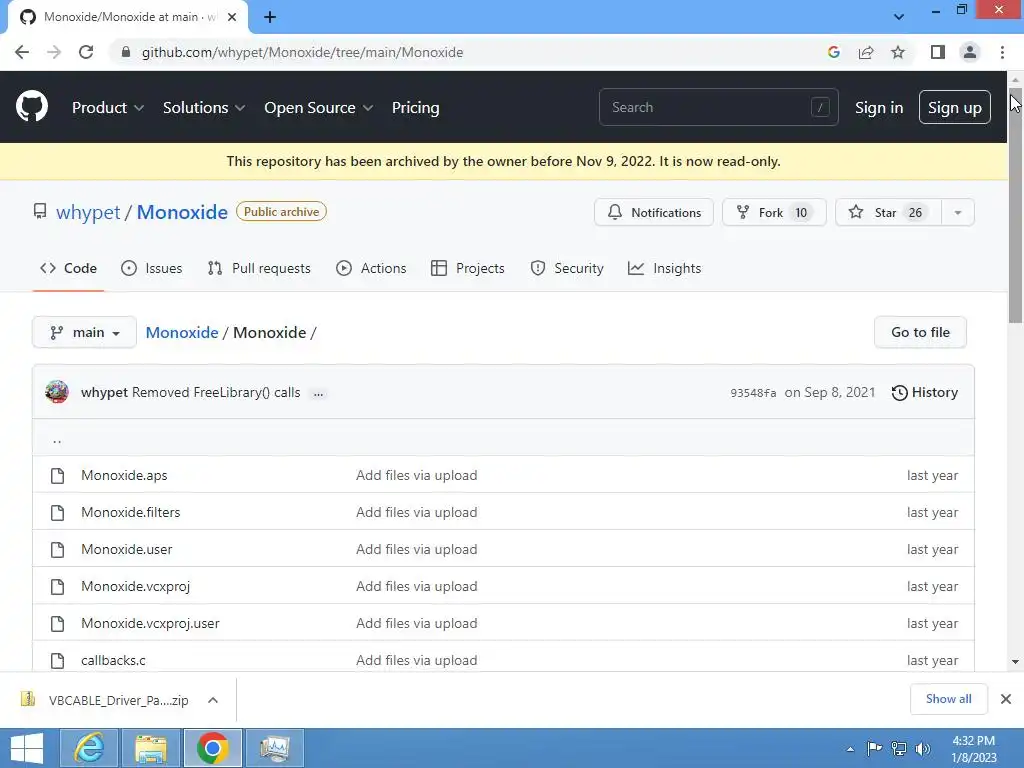Image resolution: width=1024 pixels, height=768 pixels.
Task: Click the Action Center flag tray icon
Action: tap(874, 748)
